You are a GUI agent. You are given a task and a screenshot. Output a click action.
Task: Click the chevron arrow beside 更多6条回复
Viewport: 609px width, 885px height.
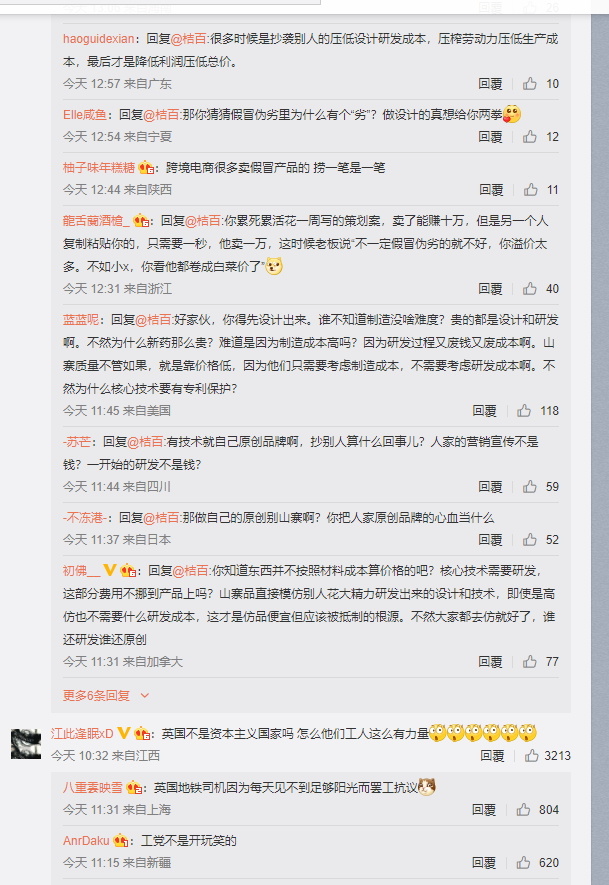point(144,695)
